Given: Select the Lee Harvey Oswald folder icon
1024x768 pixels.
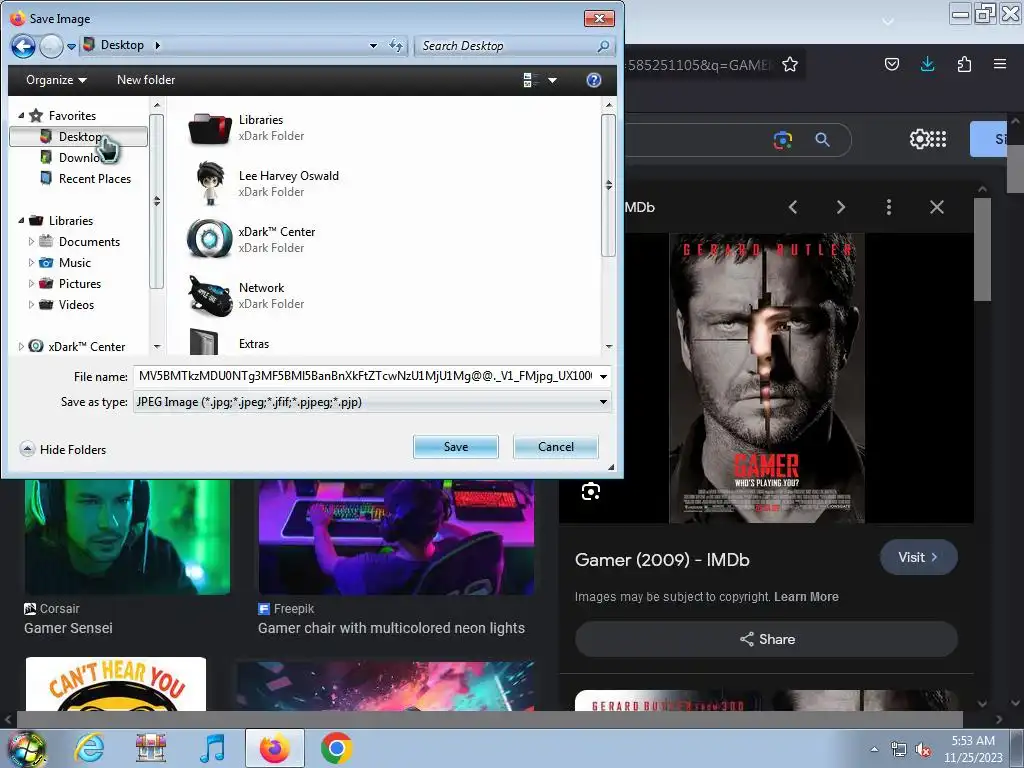Looking at the screenshot, I should pyautogui.click(x=210, y=184).
